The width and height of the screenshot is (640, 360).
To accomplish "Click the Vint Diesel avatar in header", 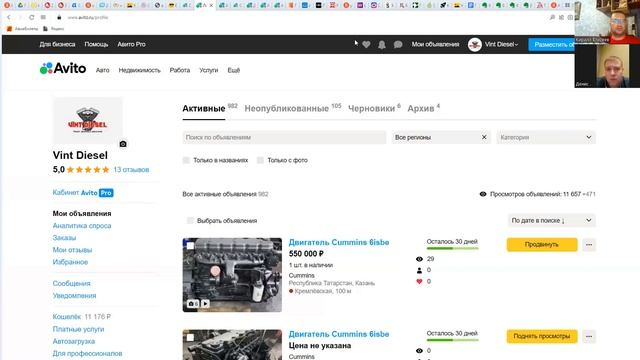I will point(475,44).
